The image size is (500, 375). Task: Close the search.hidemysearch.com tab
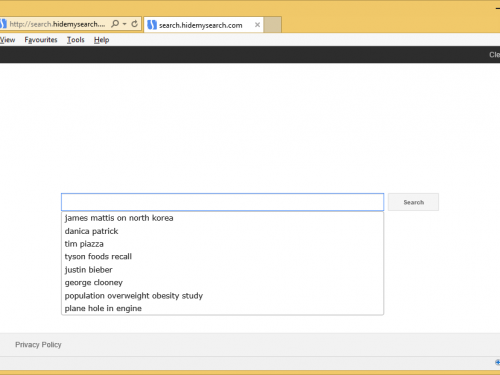(x=257, y=25)
